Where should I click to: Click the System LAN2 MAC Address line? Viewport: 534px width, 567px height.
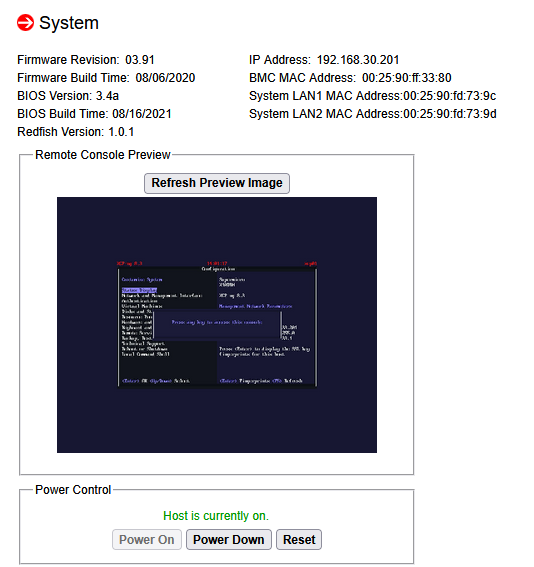click(372, 114)
